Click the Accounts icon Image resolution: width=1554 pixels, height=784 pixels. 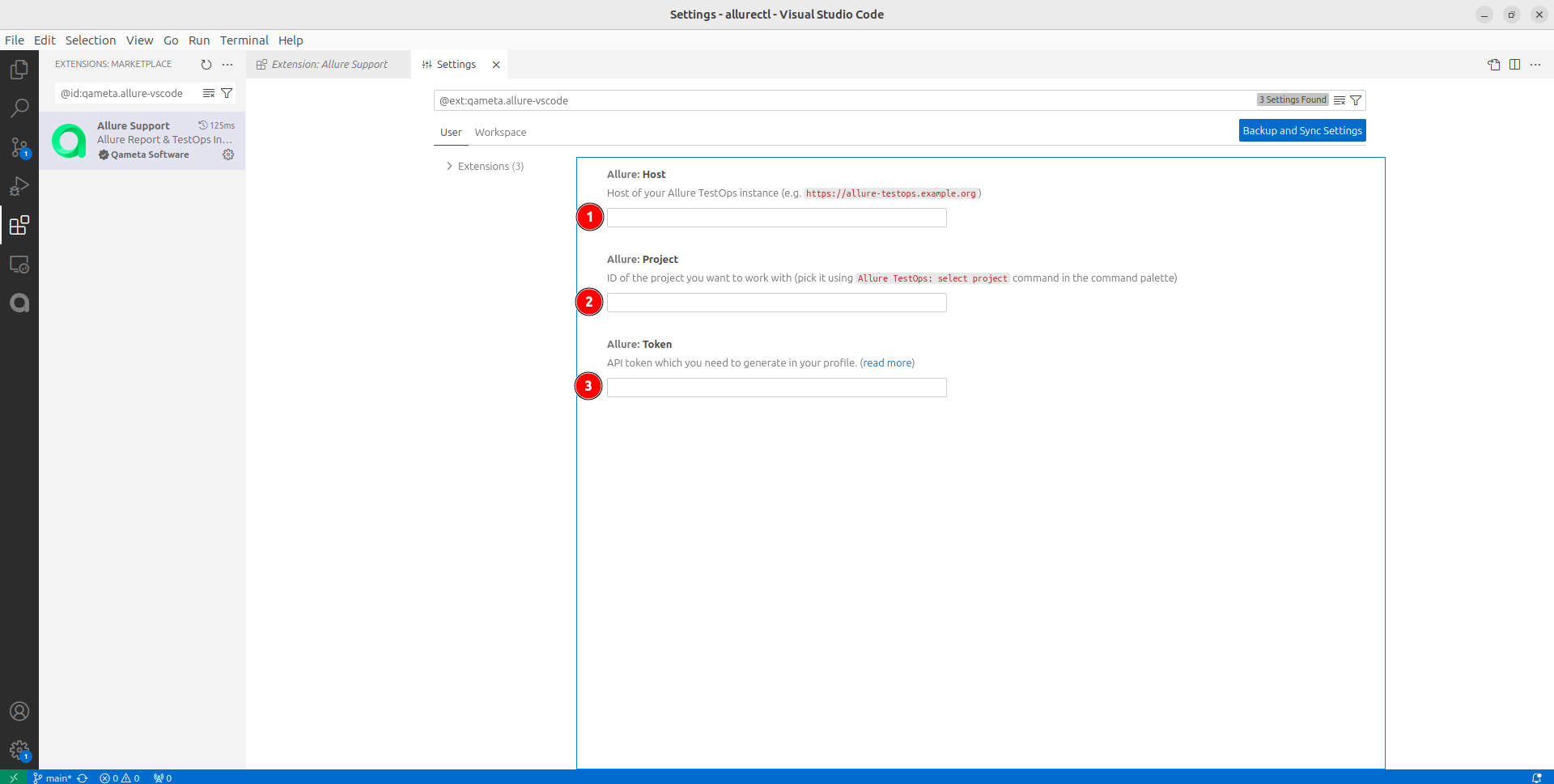click(19, 711)
